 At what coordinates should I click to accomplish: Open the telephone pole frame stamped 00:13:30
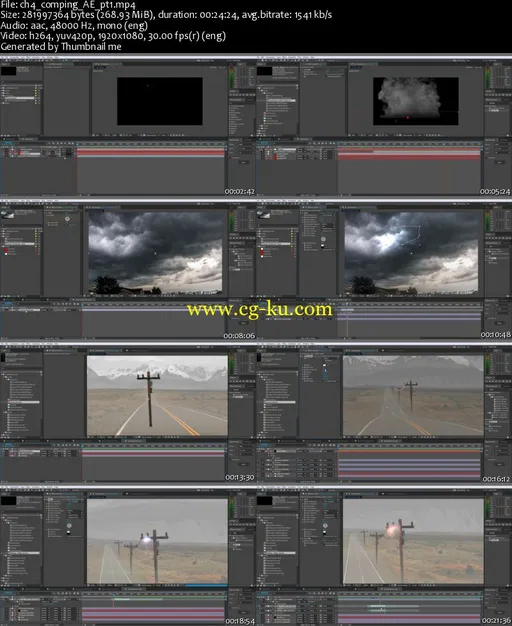[128, 414]
